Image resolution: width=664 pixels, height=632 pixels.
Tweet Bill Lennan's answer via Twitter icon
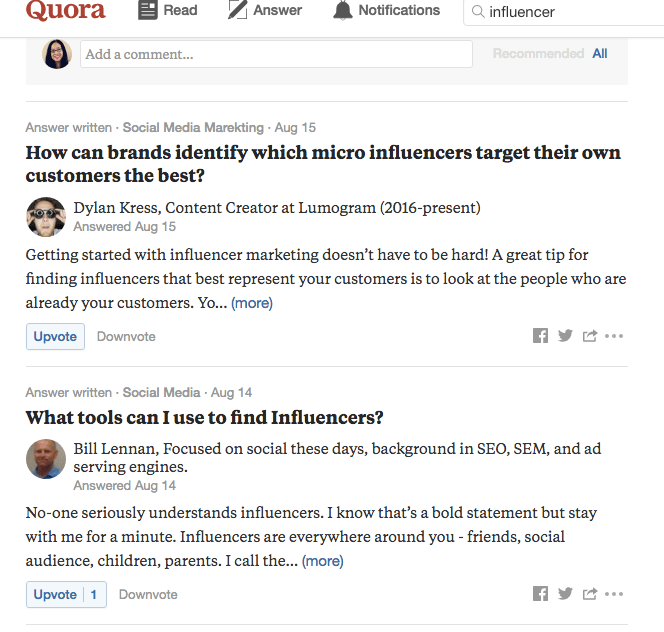(565, 594)
